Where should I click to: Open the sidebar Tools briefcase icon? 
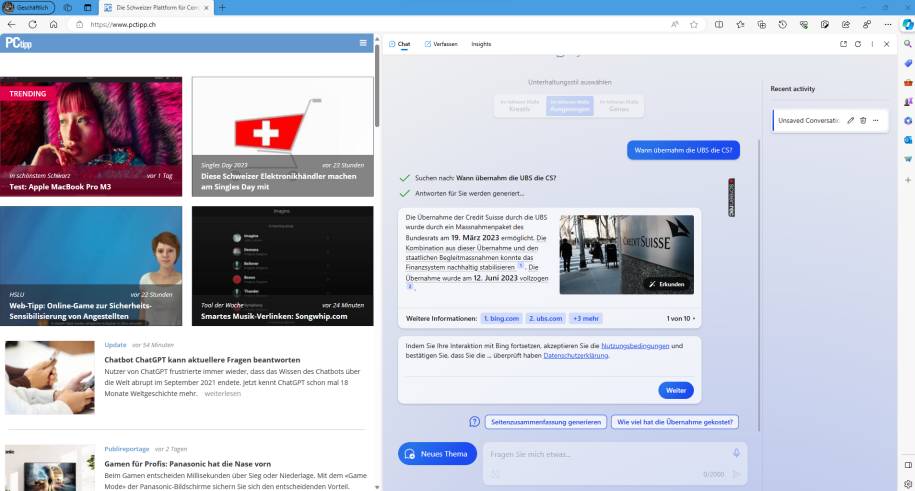907,82
